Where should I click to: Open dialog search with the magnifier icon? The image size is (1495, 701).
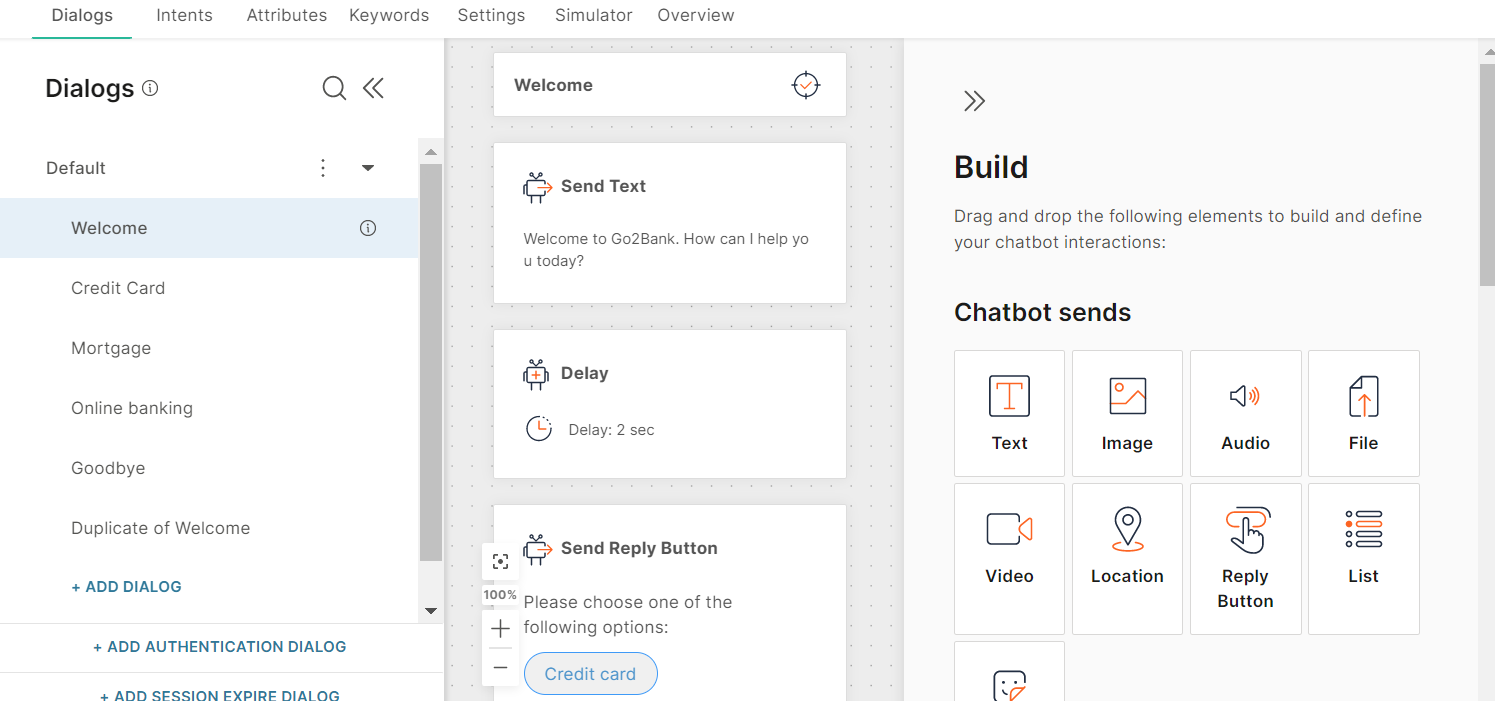(334, 88)
